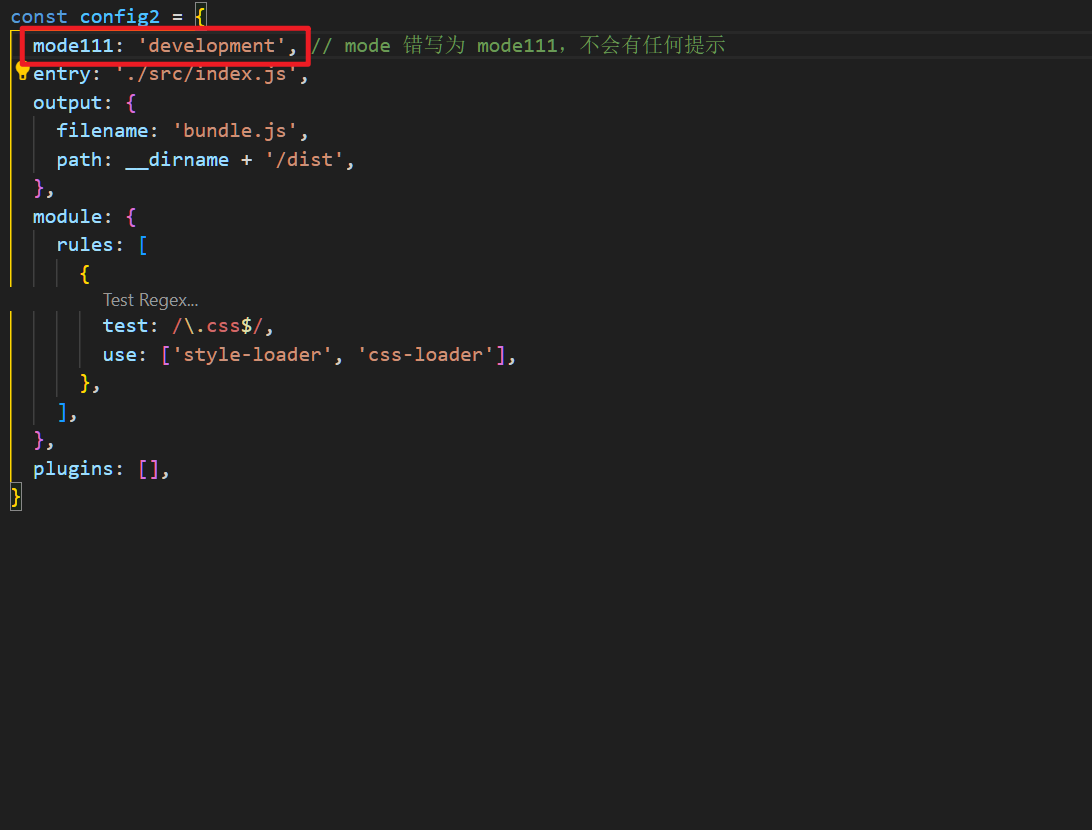
Task: Click the 'config2' variable name
Action: (120, 16)
